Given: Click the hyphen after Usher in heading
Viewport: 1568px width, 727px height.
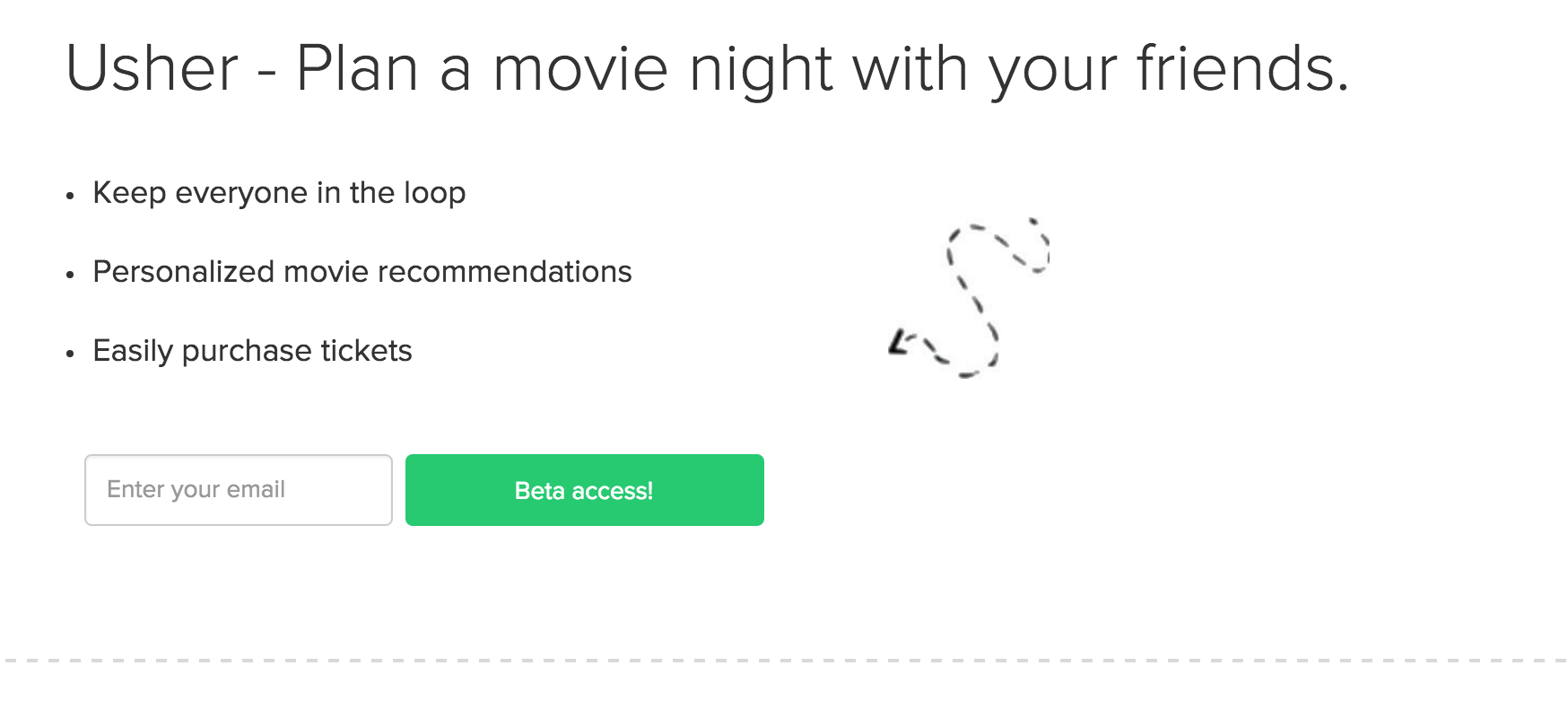Looking at the screenshot, I should pyautogui.click(x=266, y=72).
